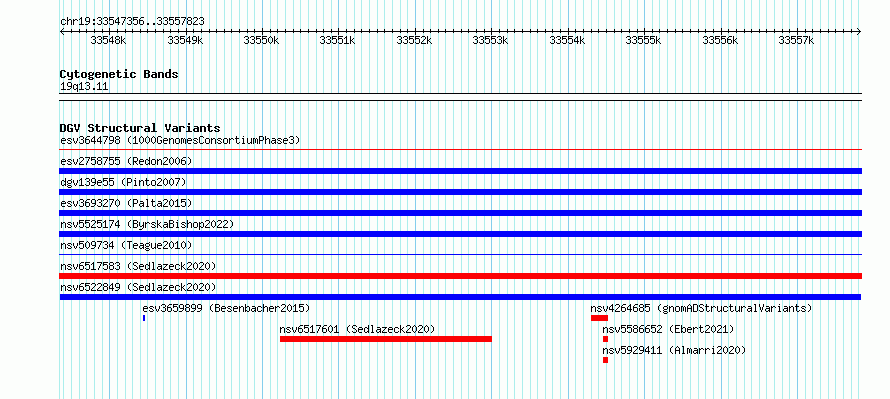The image size is (890, 399).
Task: Select the red nsv6517583 Sedlazeck2020 full-width bar
Action: coord(460,276)
